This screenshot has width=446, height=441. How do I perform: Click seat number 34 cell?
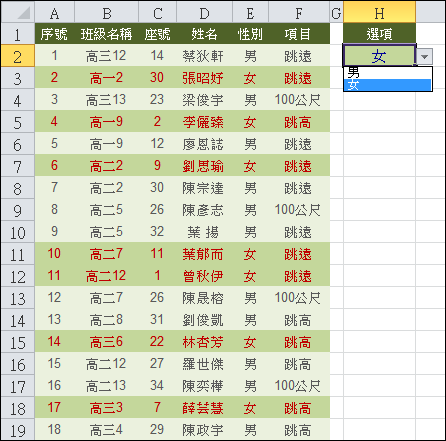point(157,386)
